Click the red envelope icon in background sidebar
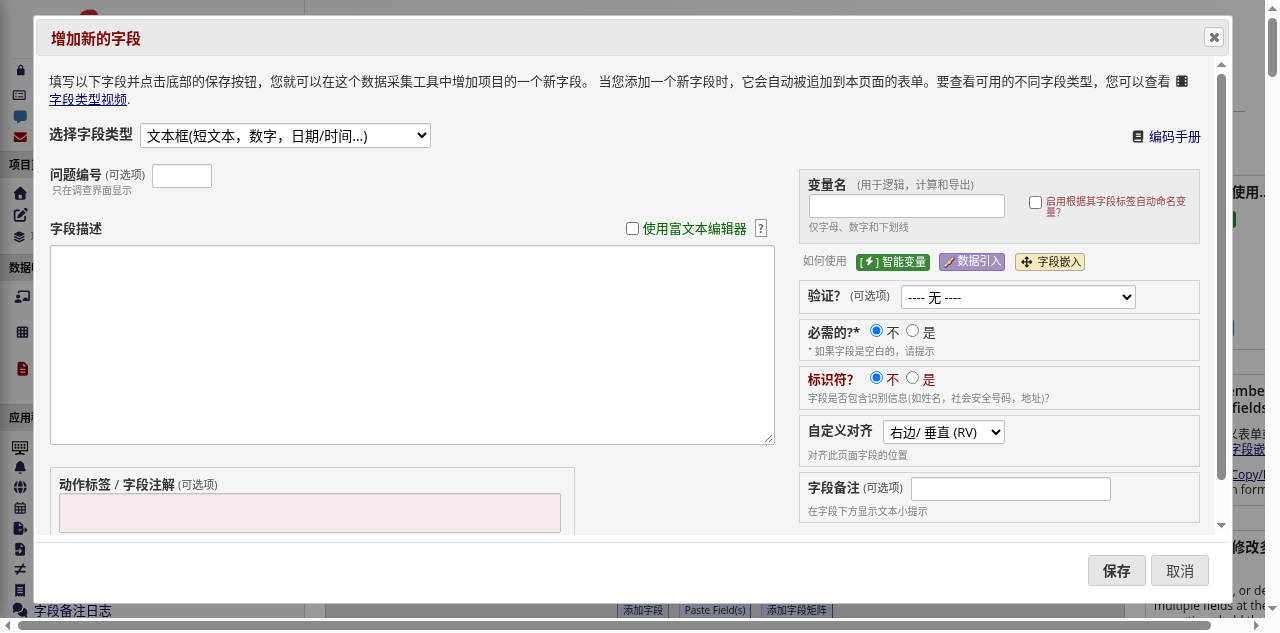 20,137
